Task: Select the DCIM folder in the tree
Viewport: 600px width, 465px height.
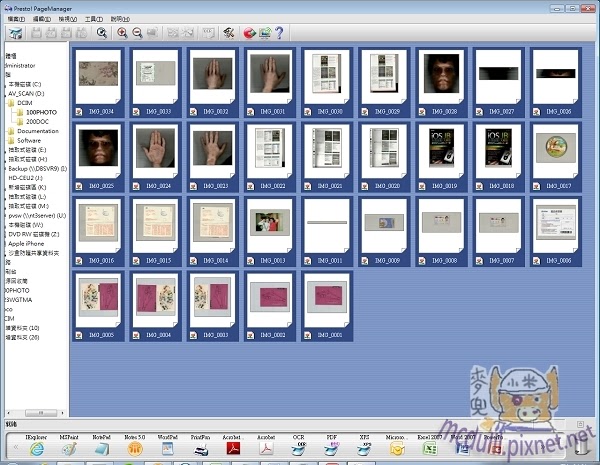Action: pos(25,103)
